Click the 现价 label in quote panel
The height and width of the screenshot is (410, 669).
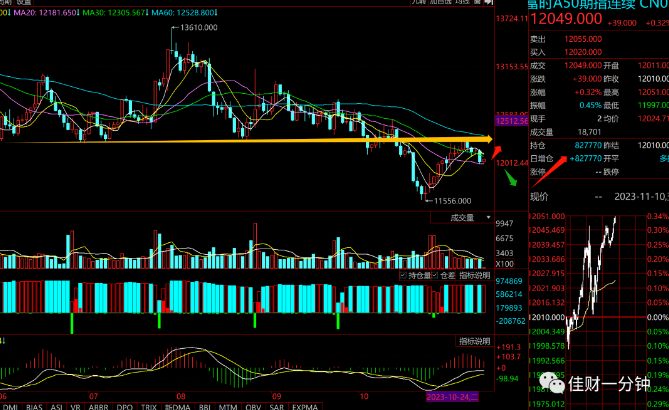pyautogui.click(x=539, y=197)
